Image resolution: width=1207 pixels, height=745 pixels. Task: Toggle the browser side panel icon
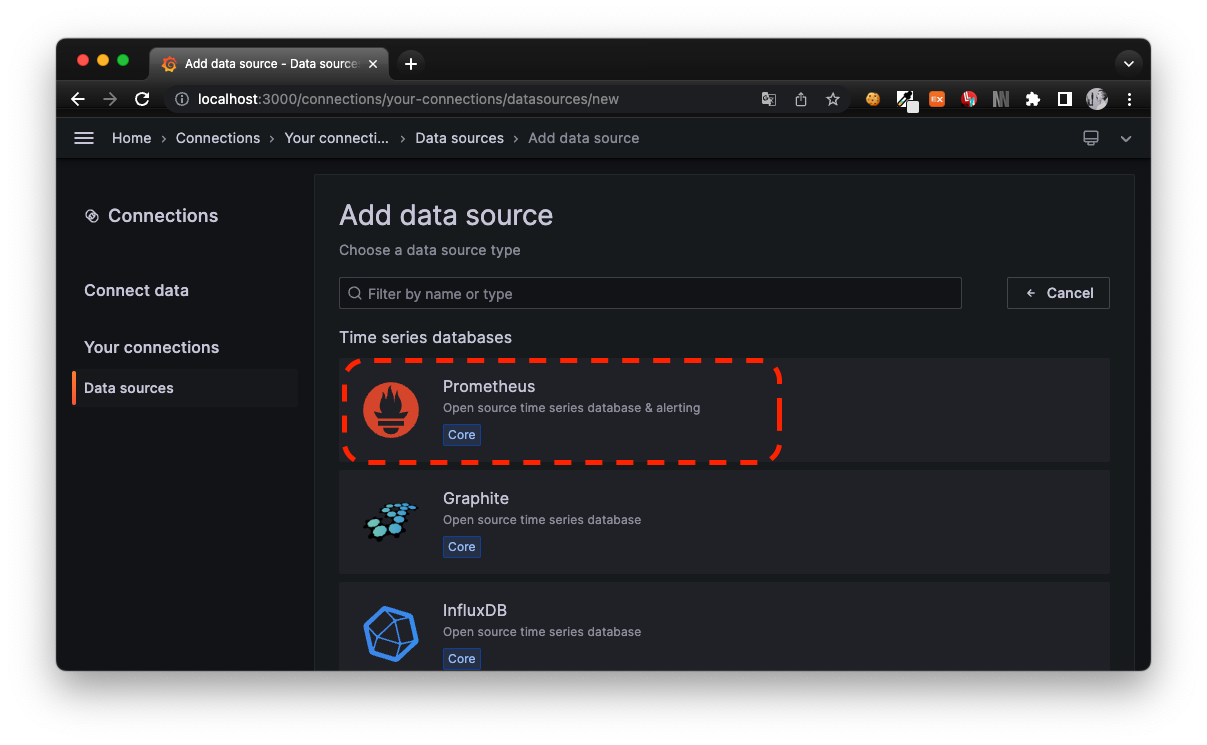tap(1065, 99)
